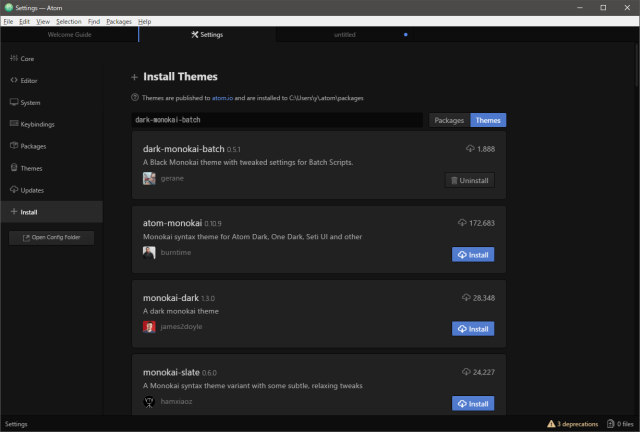Uninstall dark-monokai-batch theme
Image resolution: width=640 pixels, height=432 pixels.
469,180
